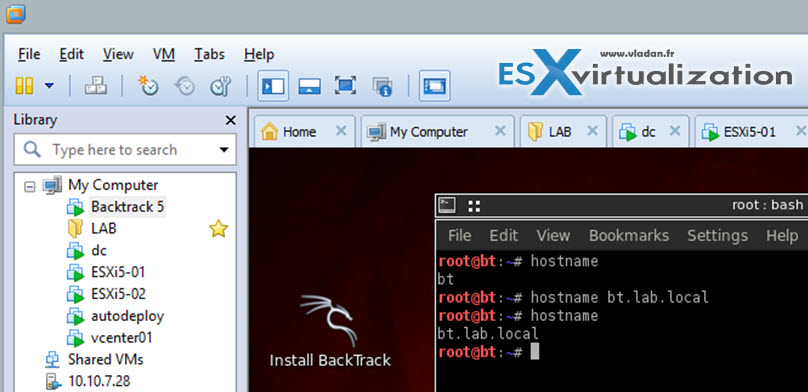This screenshot has height=392, width=808.
Task: Click the Revert to Snapshot clock icon
Action: click(184, 86)
